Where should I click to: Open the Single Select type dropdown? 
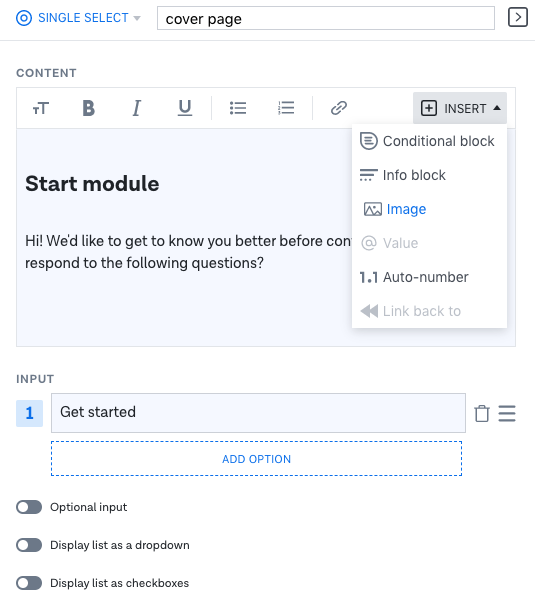click(79, 18)
